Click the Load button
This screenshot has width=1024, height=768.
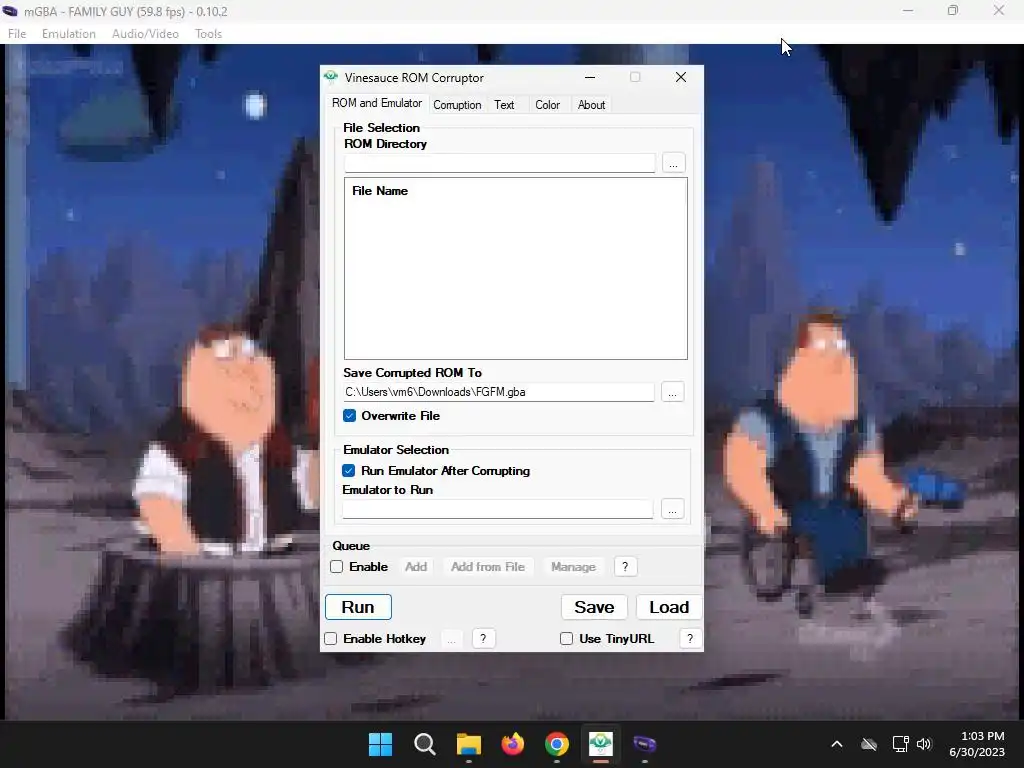669,607
